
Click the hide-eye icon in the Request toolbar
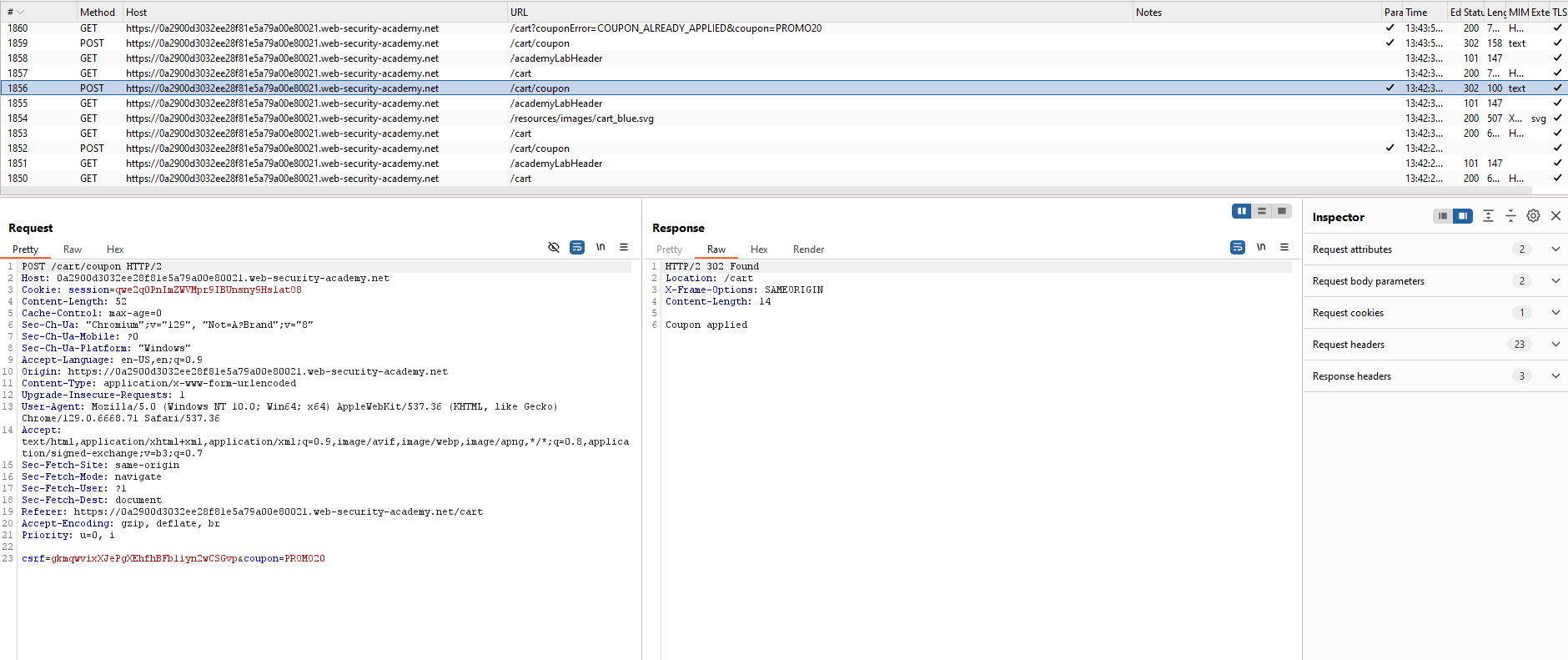pos(553,247)
